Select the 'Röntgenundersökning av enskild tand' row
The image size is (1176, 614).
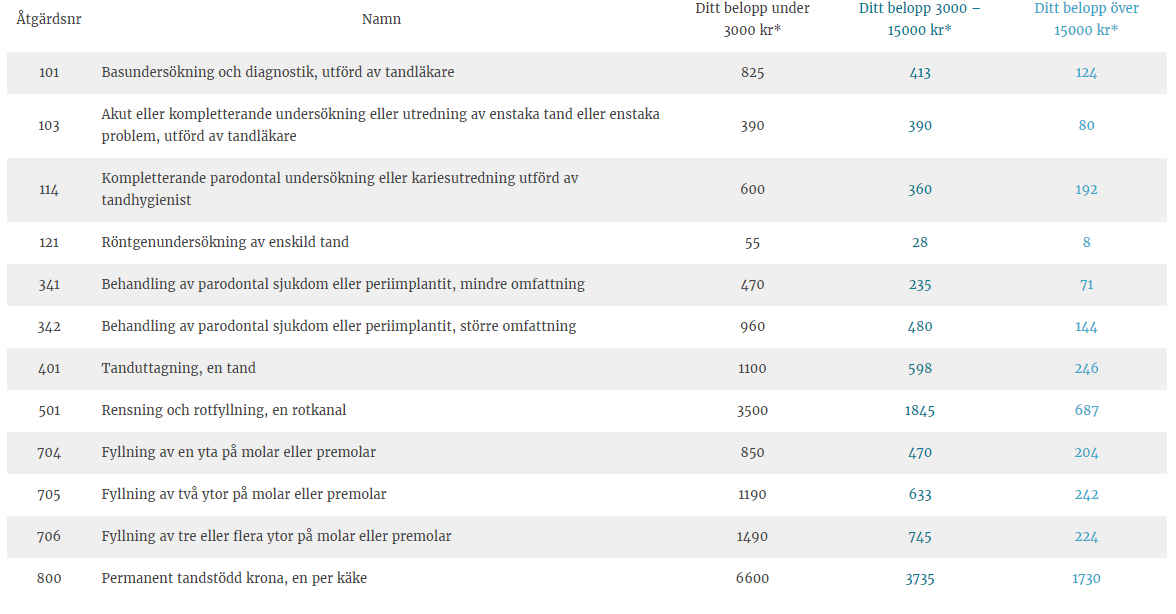(x=586, y=242)
